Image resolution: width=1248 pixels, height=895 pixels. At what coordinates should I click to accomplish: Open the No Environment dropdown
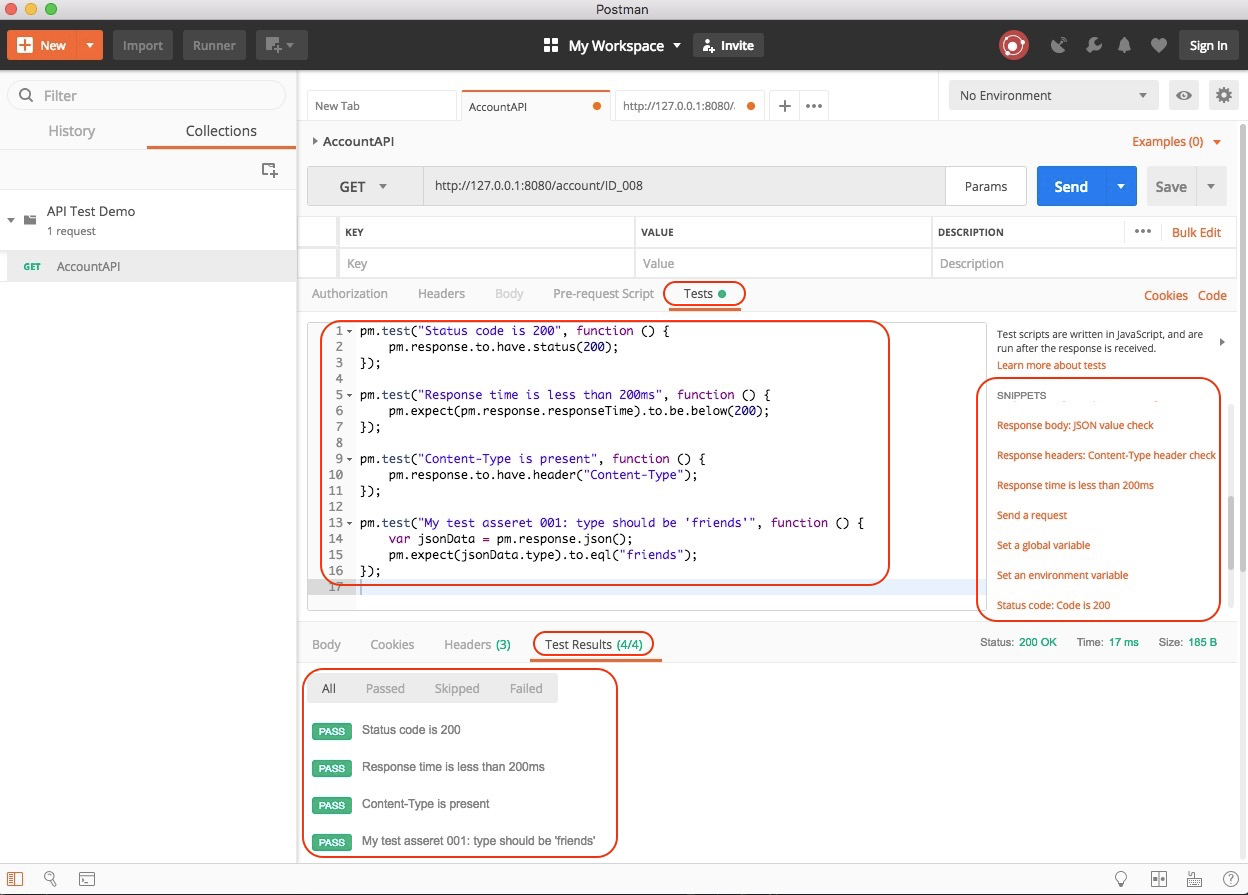tap(1052, 96)
